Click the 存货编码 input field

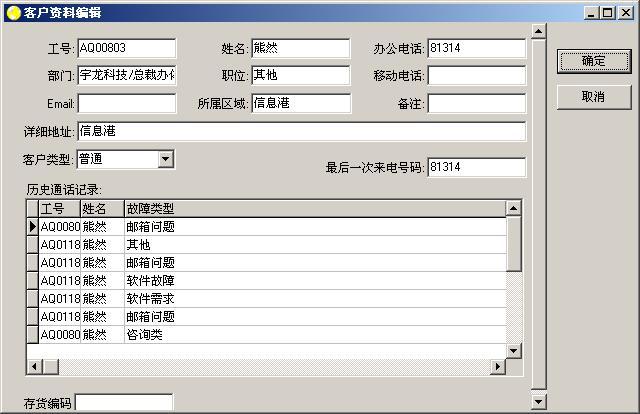[x=124, y=403]
